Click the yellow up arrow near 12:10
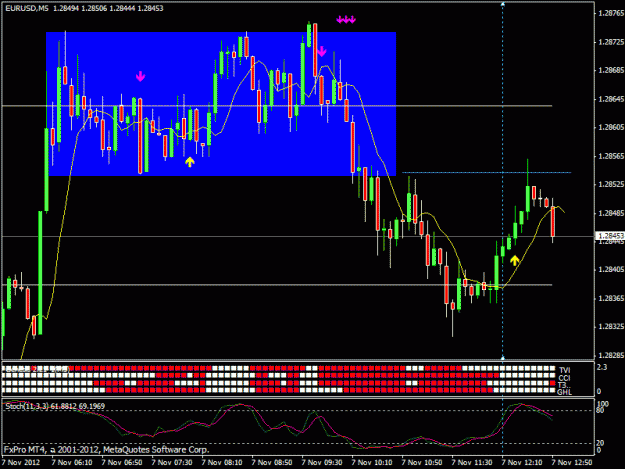625x469 pixels. (515, 261)
